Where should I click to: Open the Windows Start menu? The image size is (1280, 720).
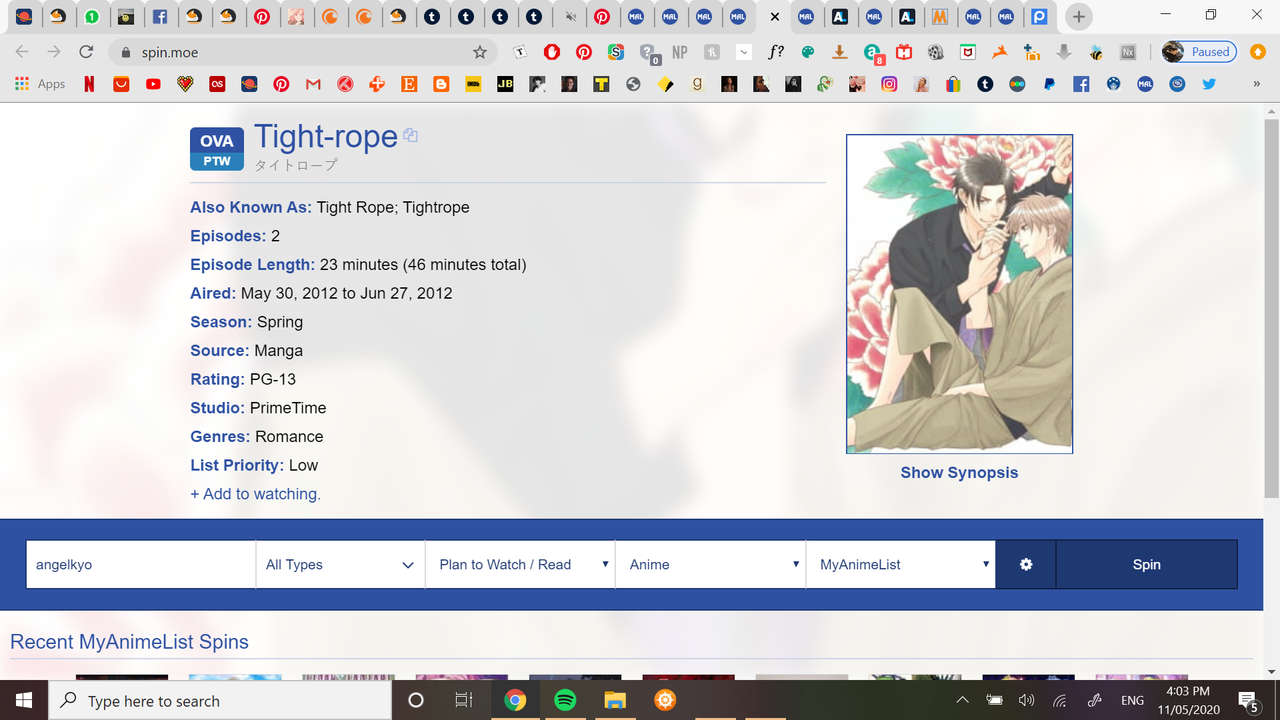(24, 700)
